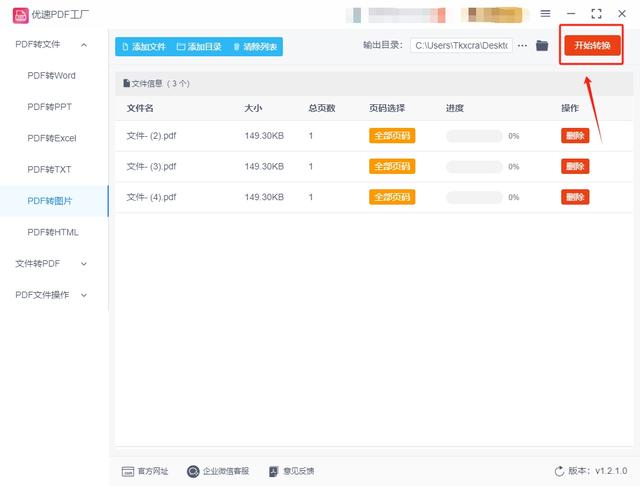Screen dimensions: 640x486
Task: Maximize the window with the fullscreen icon
Action: 596,14
